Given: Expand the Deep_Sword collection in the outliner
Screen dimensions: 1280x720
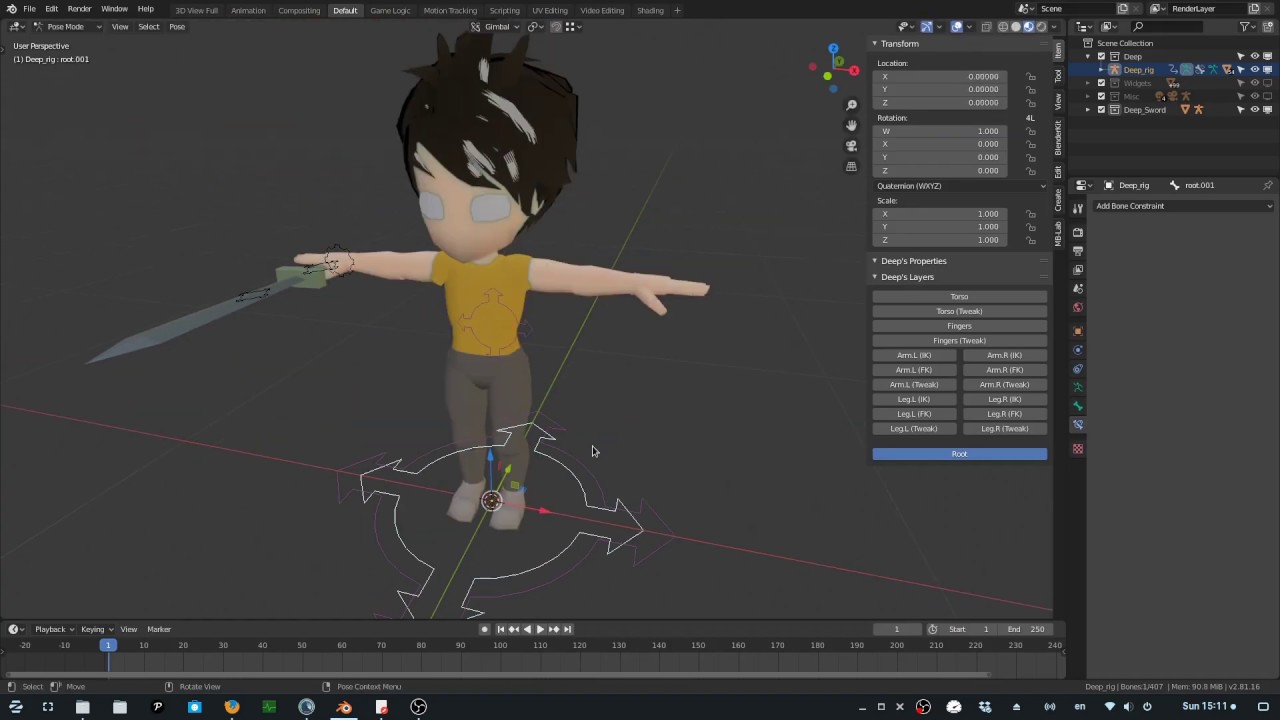Looking at the screenshot, I should click(x=1089, y=110).
